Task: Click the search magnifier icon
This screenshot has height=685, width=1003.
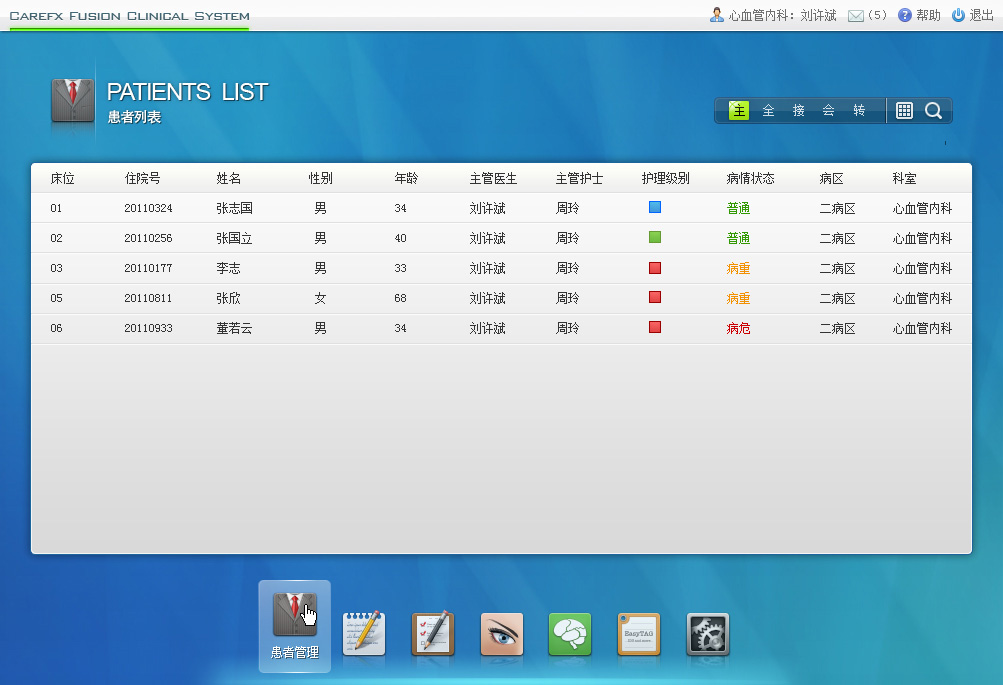Action: (x=933, y=111)
